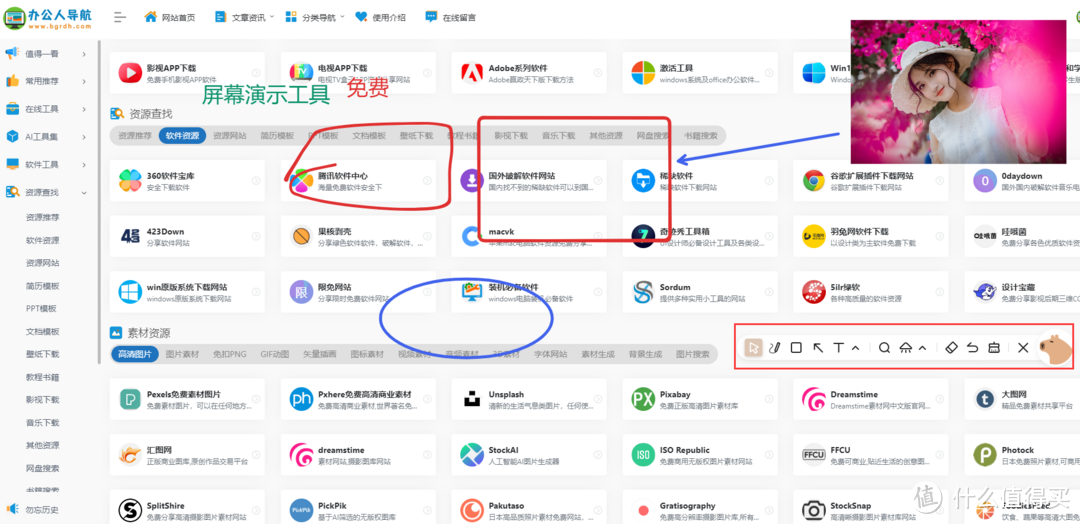Switch to 高清图片 tab
1080x524 pixels.
coord(134,354)
